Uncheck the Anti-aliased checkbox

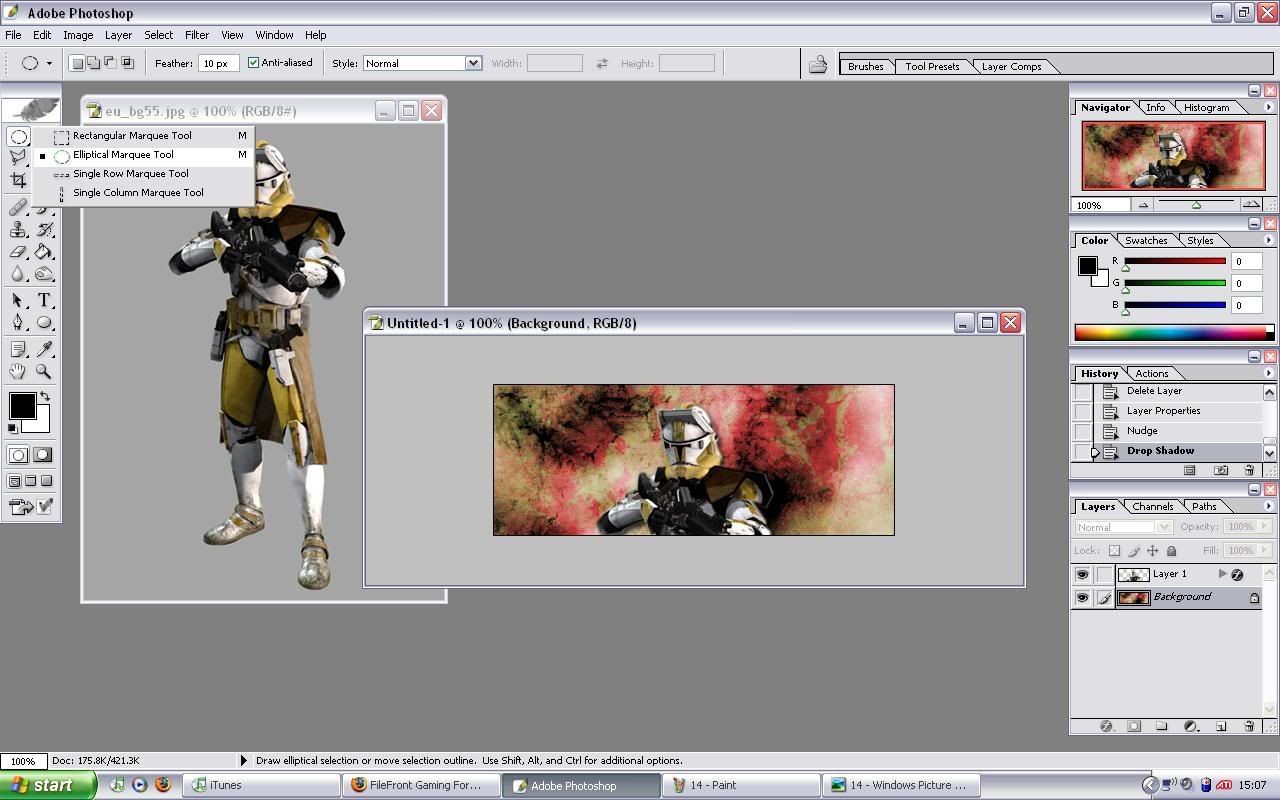pos(253,63)
